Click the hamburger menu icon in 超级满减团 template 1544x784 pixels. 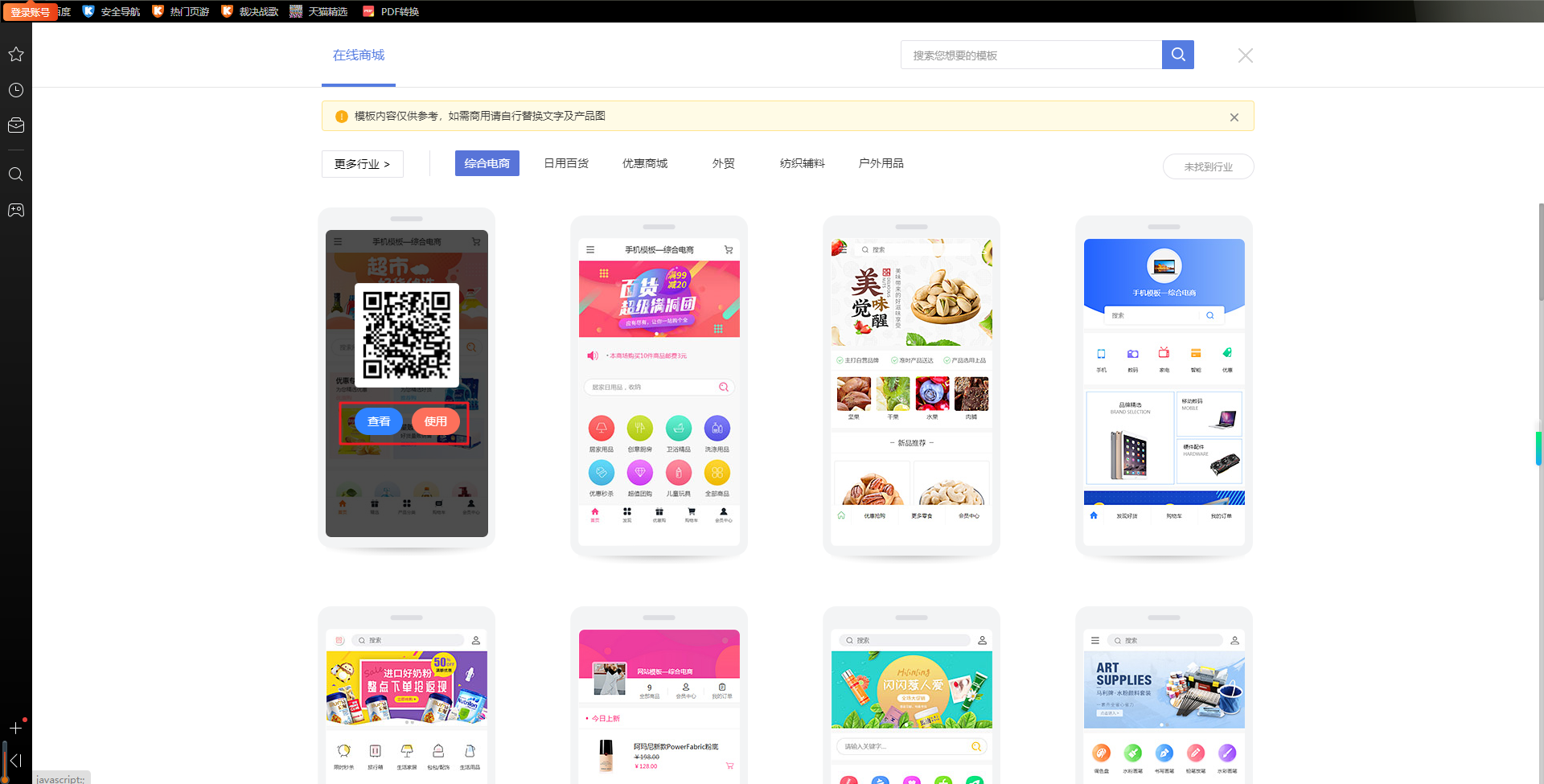pyautogui.click(x=590, y=250)
